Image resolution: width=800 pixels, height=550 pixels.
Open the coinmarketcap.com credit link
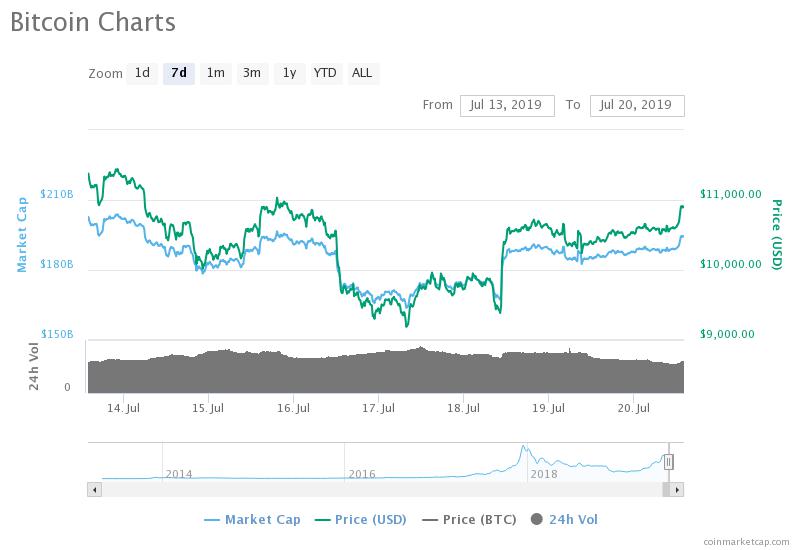745,539
